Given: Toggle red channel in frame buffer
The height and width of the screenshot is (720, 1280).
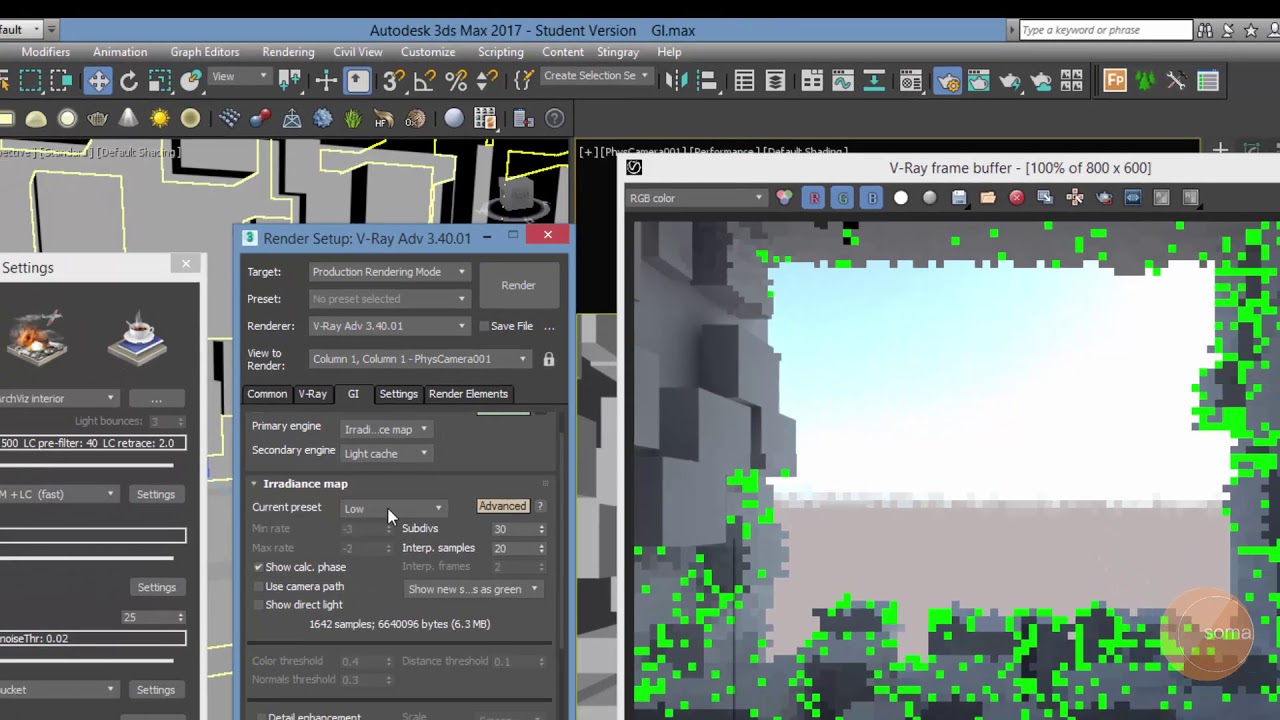Looking at the screenshot, I should pos(814,198).
